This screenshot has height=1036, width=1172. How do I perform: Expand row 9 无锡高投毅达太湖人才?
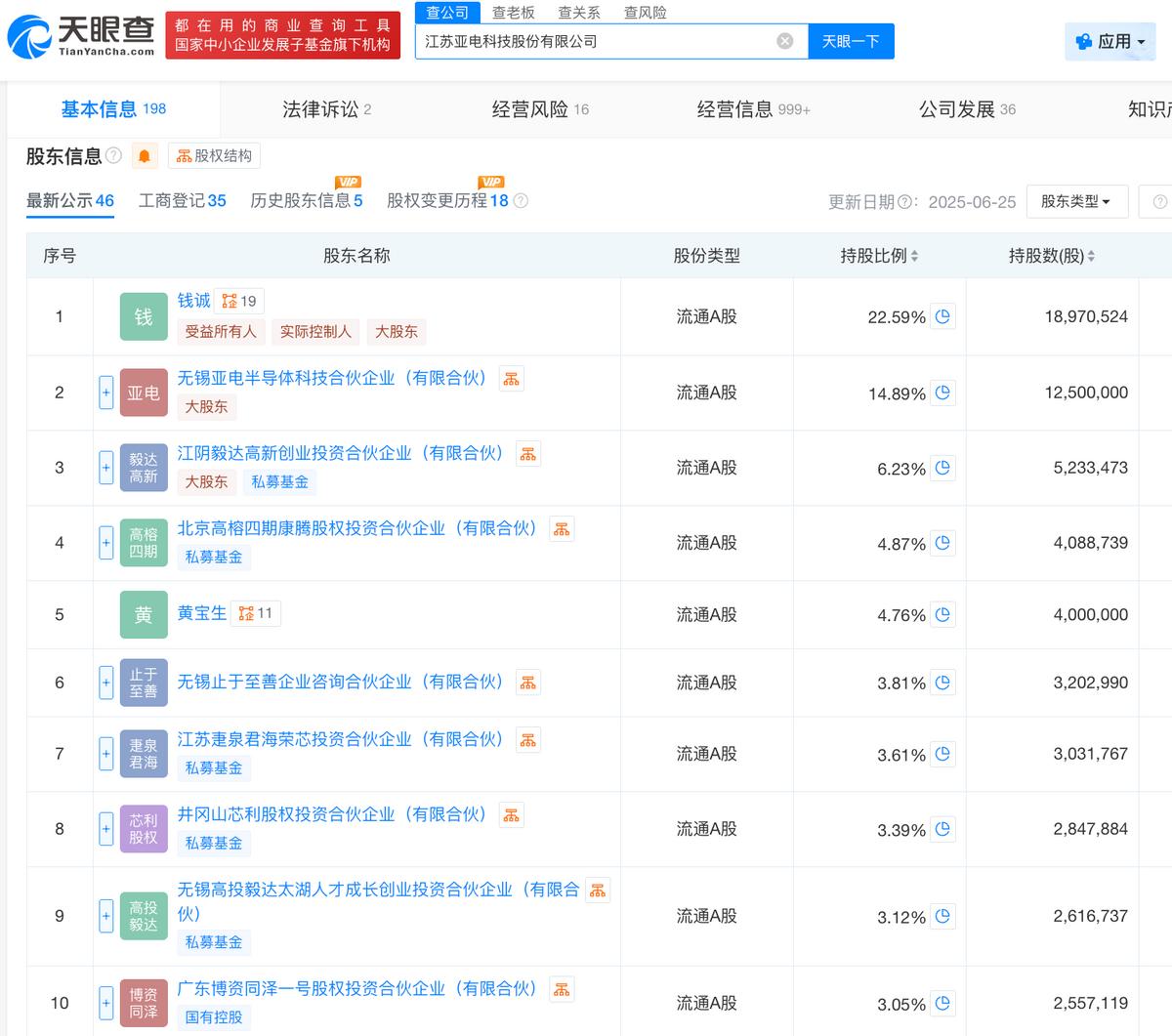106,916
